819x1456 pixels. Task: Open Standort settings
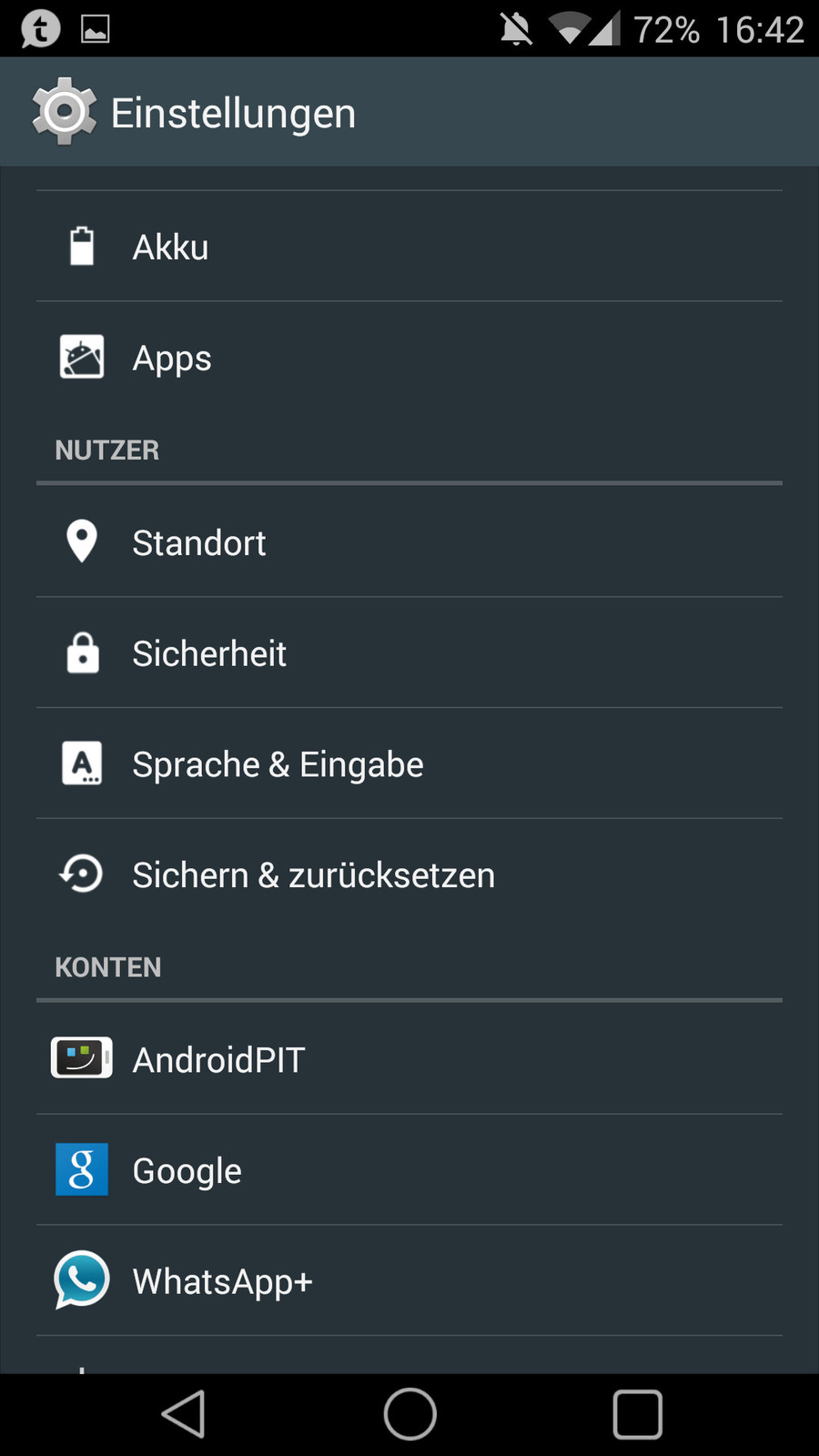(x=409, y=542)
